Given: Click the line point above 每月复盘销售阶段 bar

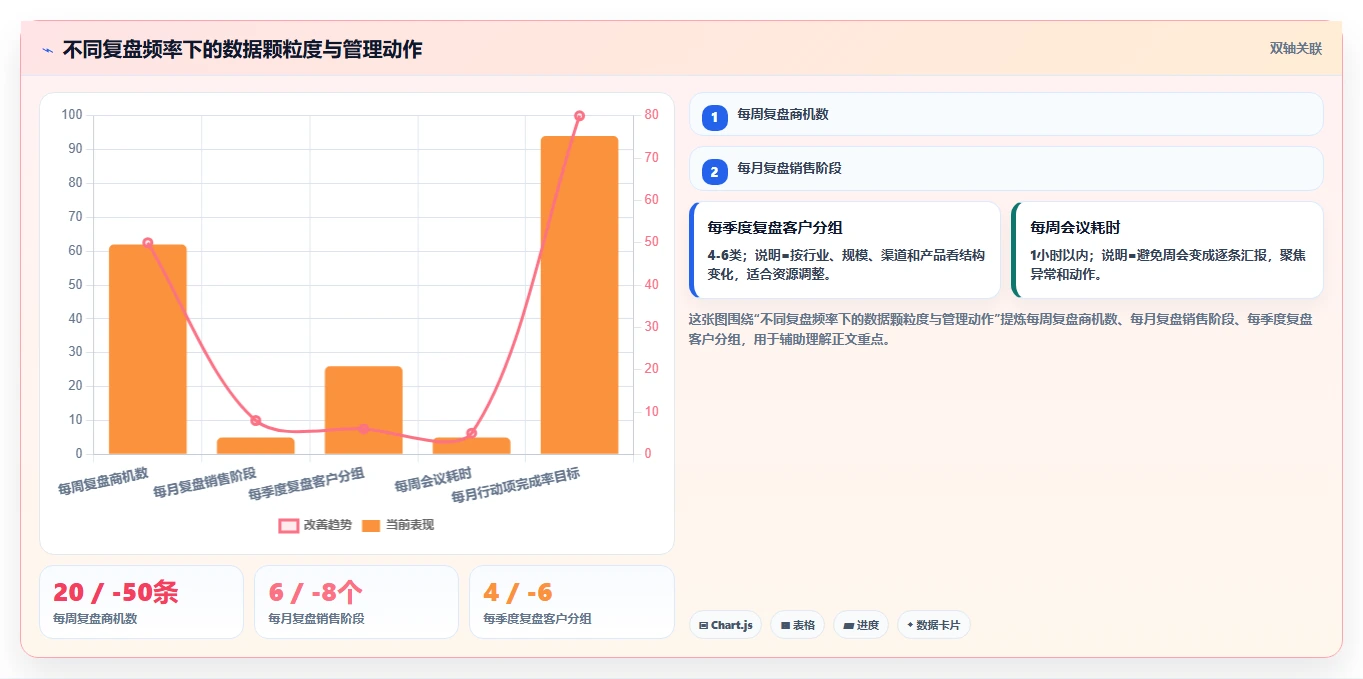Looking at the screenshot, I should coord(256,421).
